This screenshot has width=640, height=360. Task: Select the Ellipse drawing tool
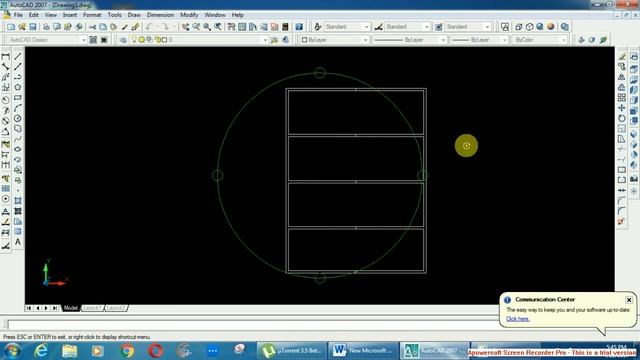18,149
